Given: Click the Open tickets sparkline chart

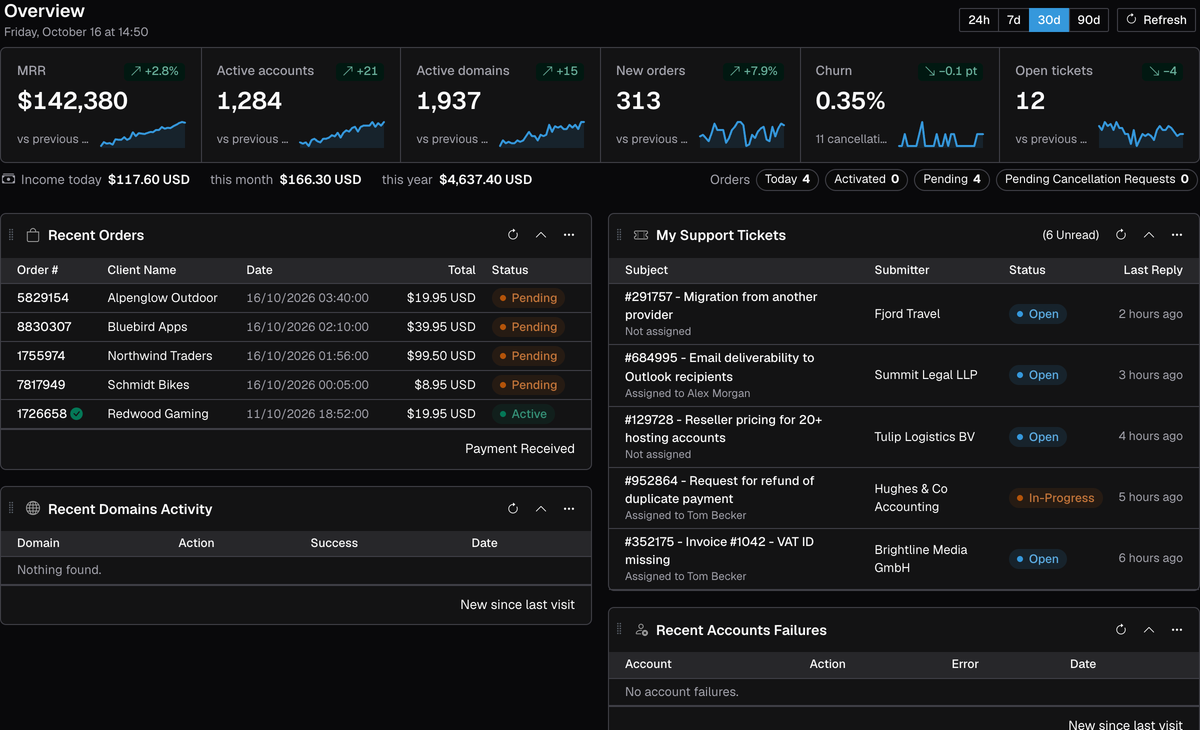Looking at the screenshot, I should pos(1141,133).
